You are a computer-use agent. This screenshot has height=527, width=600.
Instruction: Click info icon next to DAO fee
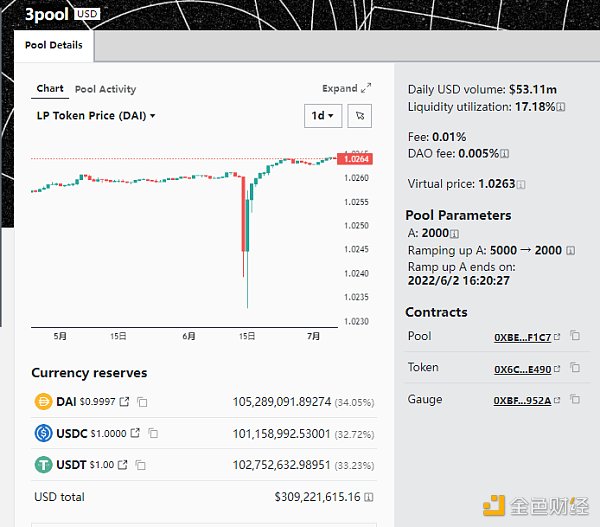pos(504,154)
